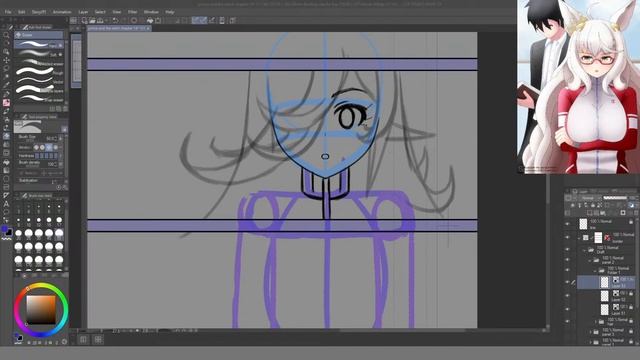Image resolution: width=640 pixels, height=360 pixels.
Task: Select the Brush tool
Action: click(x=6, y=111)
